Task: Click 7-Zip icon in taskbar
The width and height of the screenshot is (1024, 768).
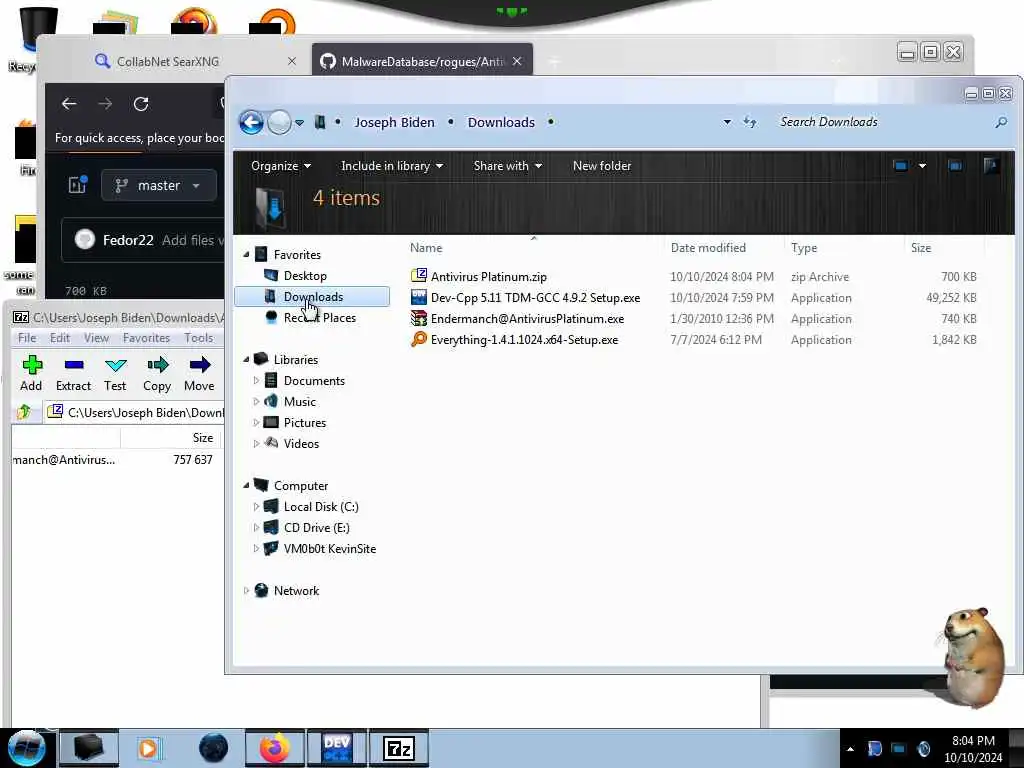Action: pyautogui.click(x=399, y=748)
